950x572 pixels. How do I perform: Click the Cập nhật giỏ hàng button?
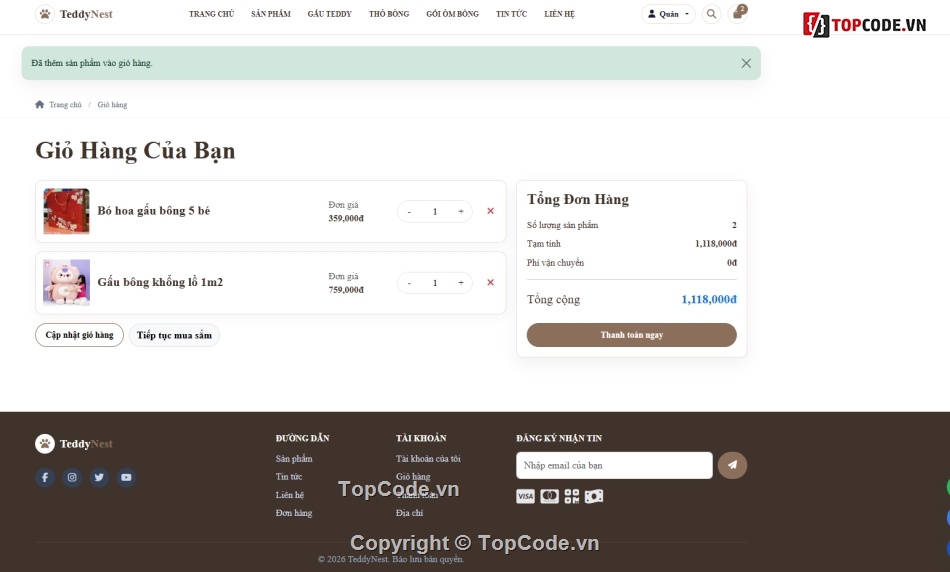(x=79, y=335)
